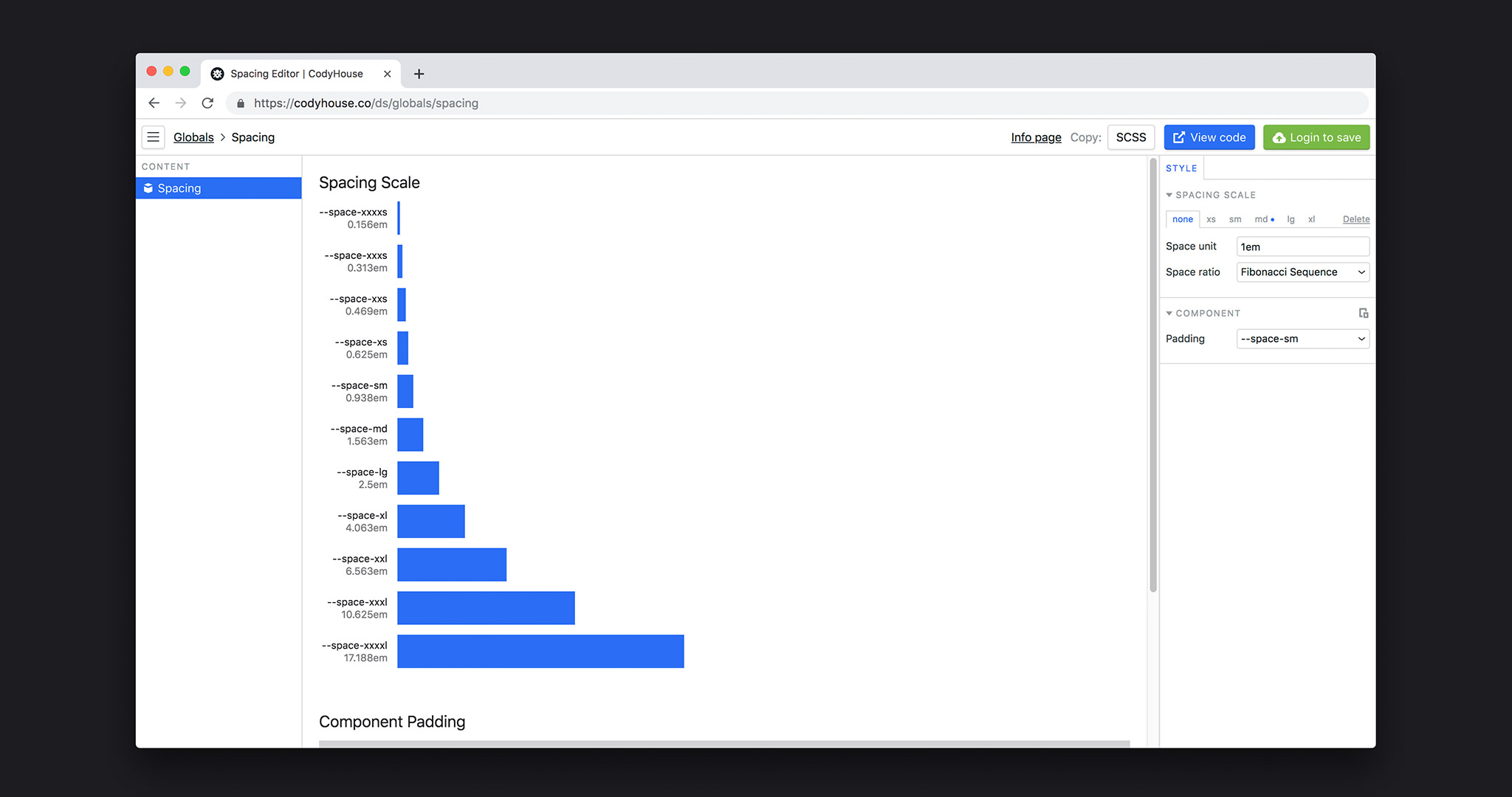This screenshot has width=1512, height=797.
Task: Select the SCSS copy format tab
Action: tap(1130, 137)
